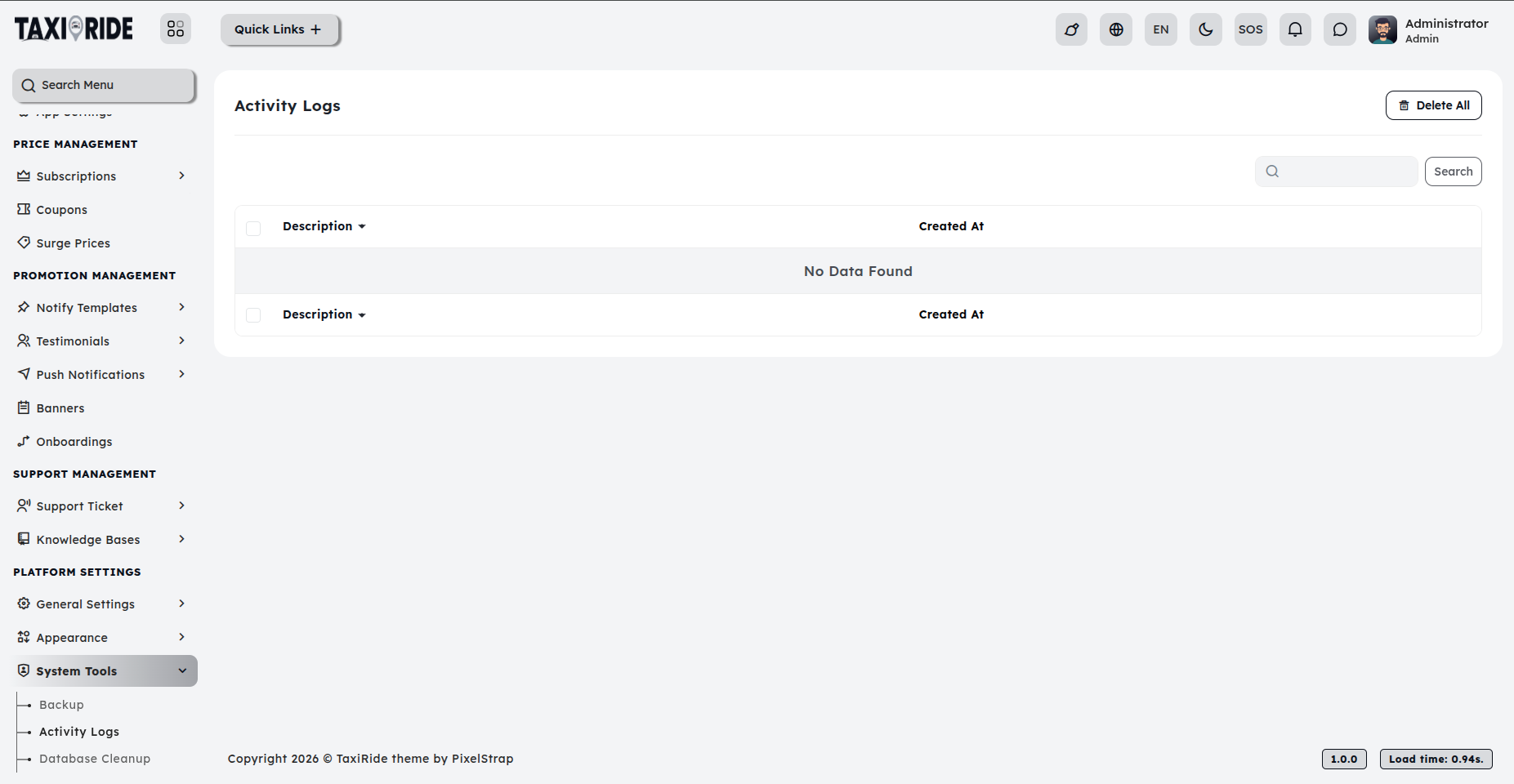Expand the Subscriptions menu
The width and height of the screenshot is (1514, 784).
tap(104, 176)
